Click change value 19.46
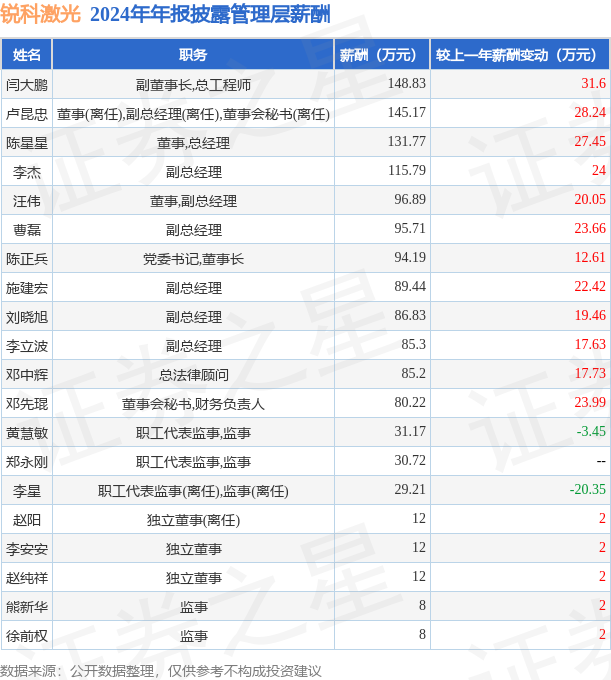Image resolution: width=611 pixels, height=680 pixels. tap(590, 316)
